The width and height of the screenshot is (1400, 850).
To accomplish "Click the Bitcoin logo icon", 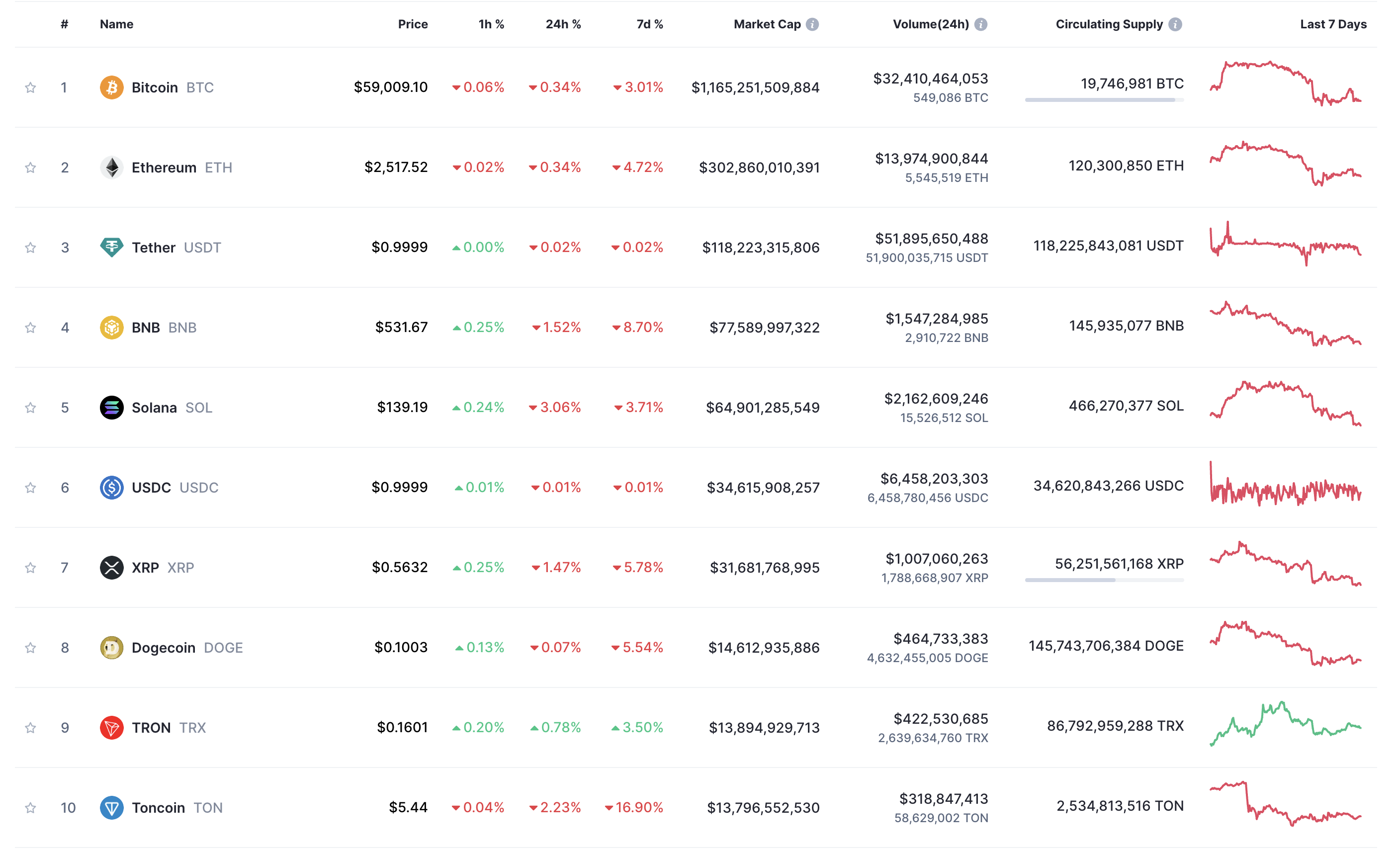I will tap(111, 87).
